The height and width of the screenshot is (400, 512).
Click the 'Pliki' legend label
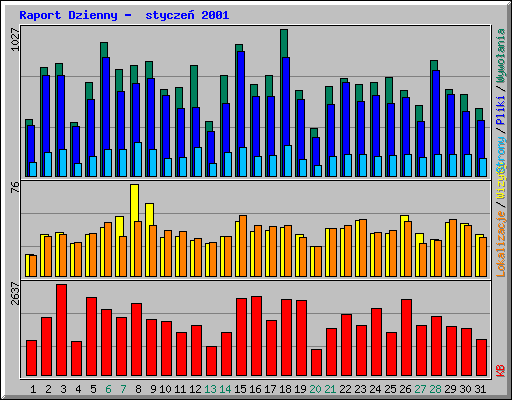coord(501,111)
